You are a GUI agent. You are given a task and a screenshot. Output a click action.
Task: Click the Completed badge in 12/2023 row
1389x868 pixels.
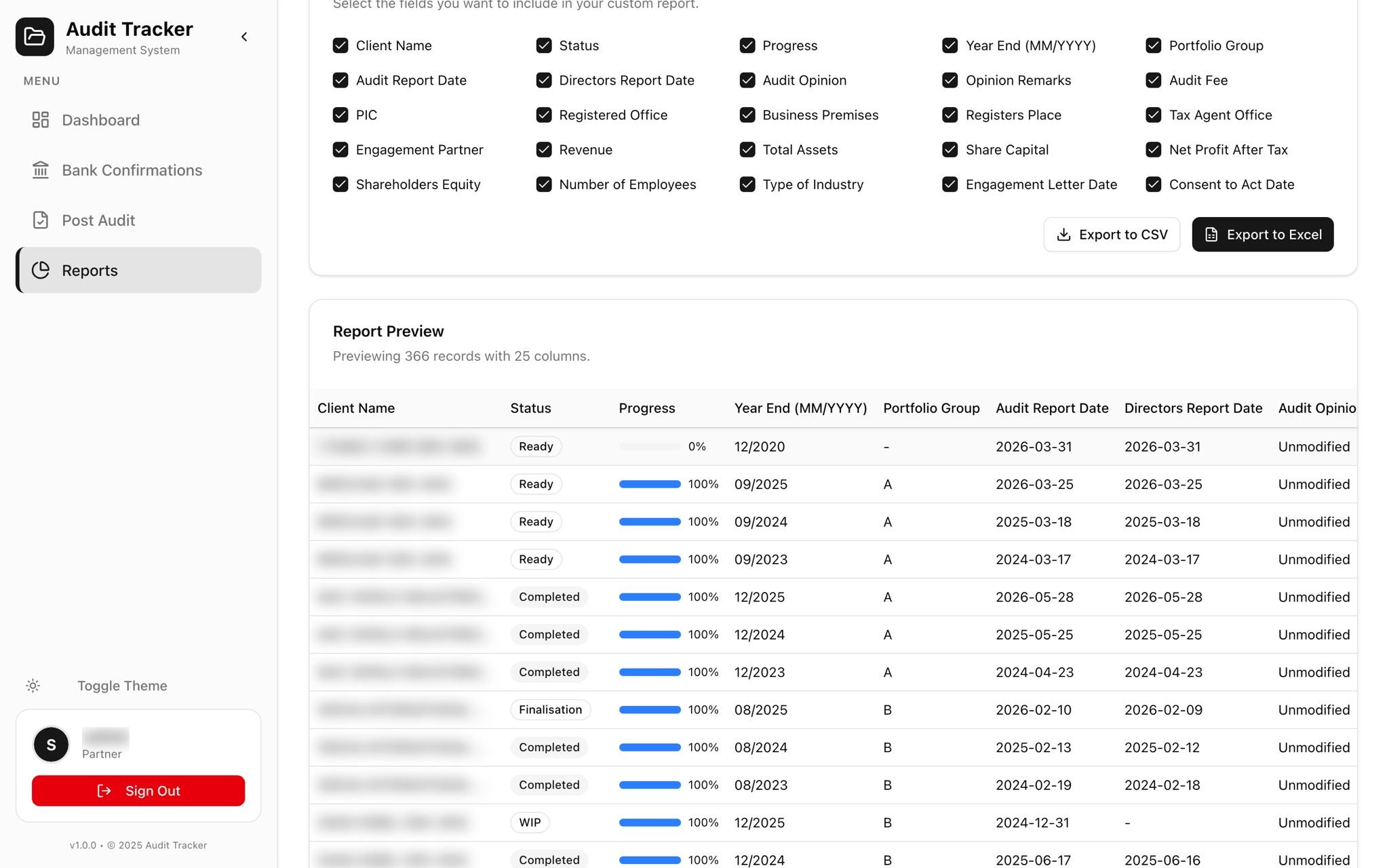[549, 672]
